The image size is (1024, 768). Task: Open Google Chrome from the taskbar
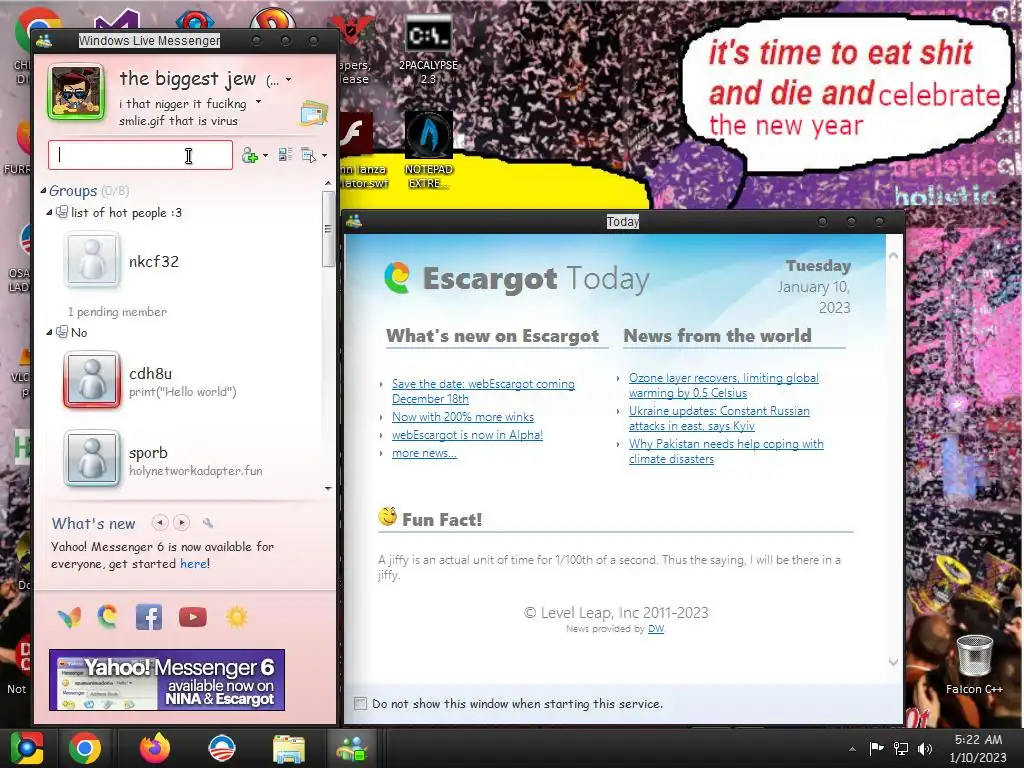click(x=85, y=748)
